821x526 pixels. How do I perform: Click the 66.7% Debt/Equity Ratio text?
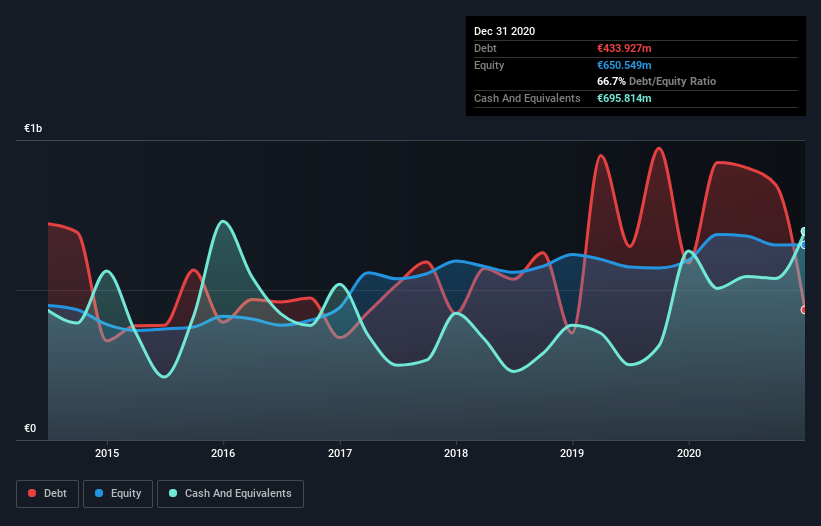point(657,81)
